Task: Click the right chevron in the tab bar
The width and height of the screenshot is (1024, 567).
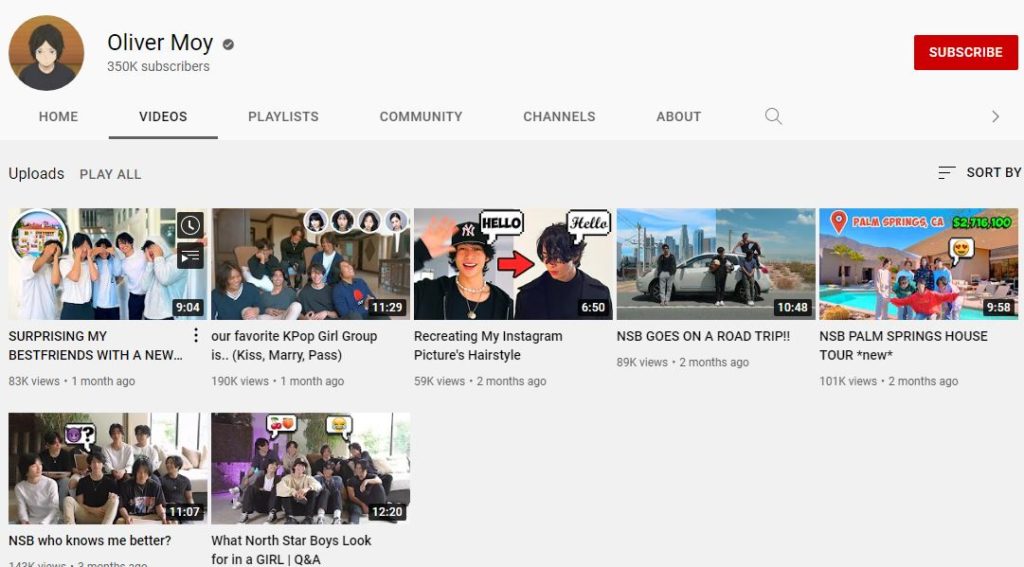Action: [995, 116]
